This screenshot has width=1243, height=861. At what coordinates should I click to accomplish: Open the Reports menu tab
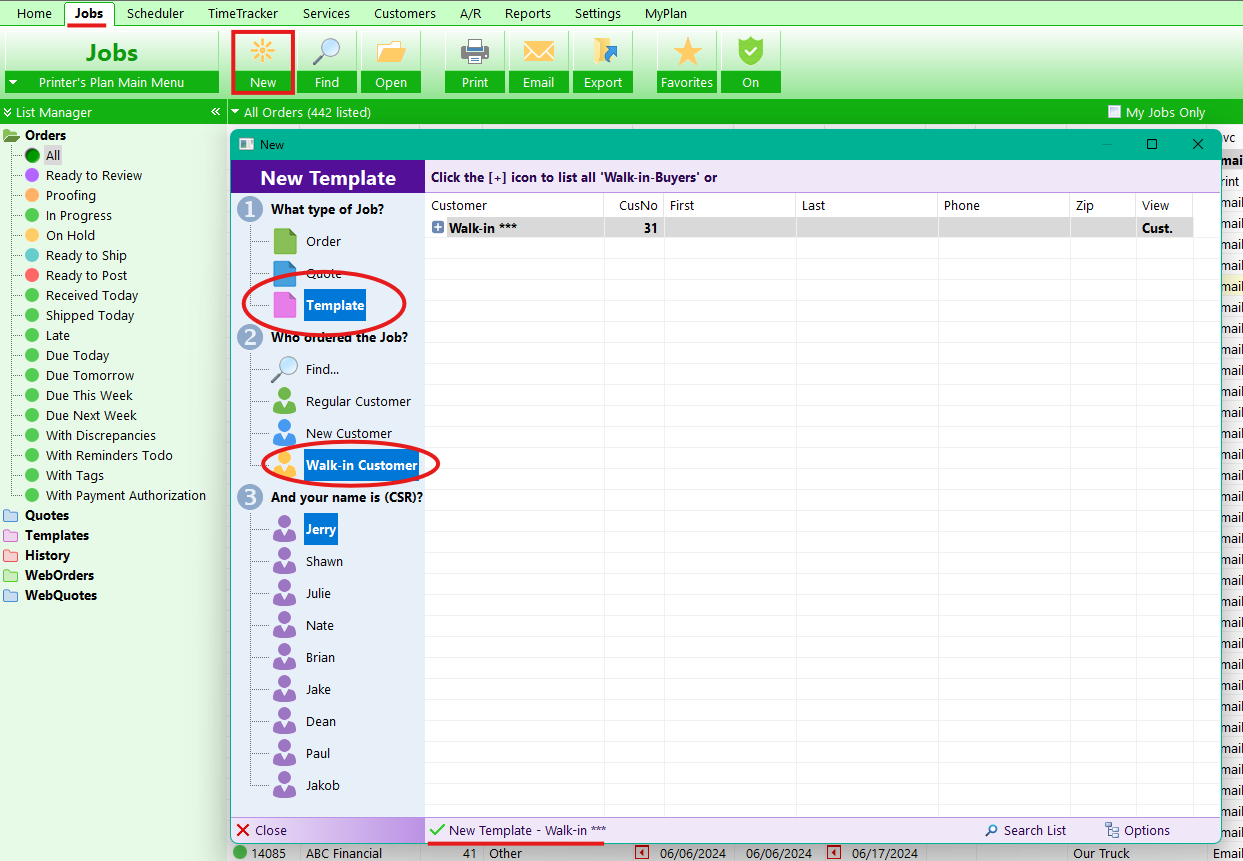[527, 13]
